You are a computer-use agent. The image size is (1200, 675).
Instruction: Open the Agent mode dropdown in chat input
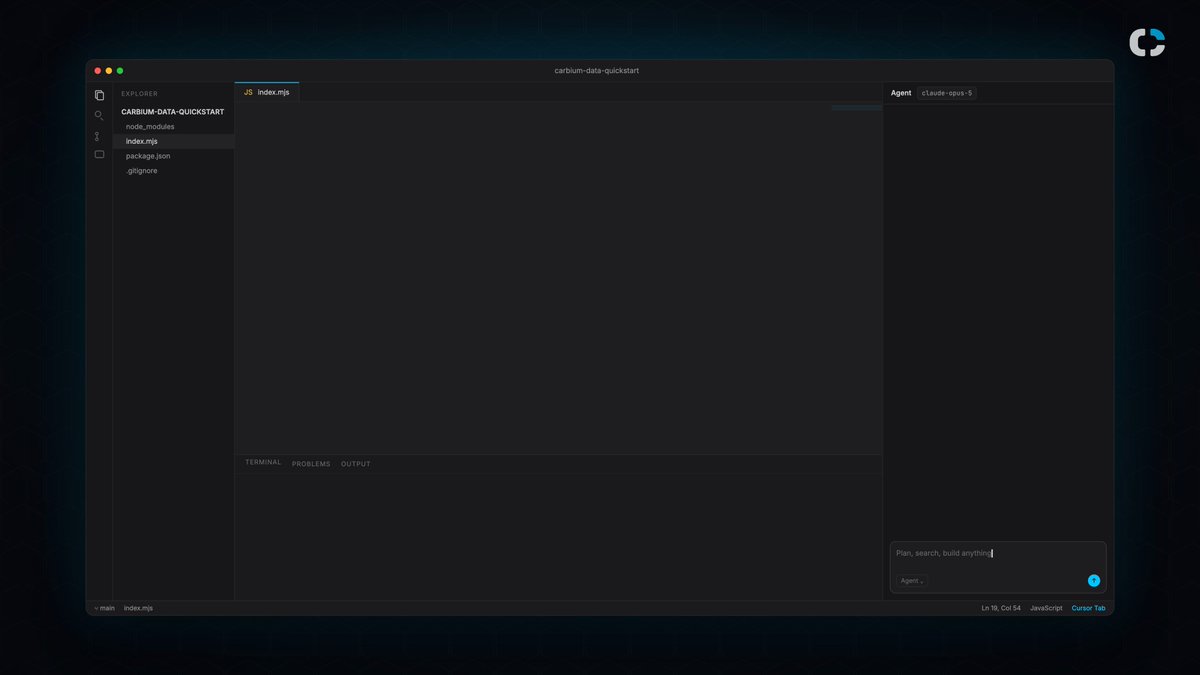(x=911, y=581)
